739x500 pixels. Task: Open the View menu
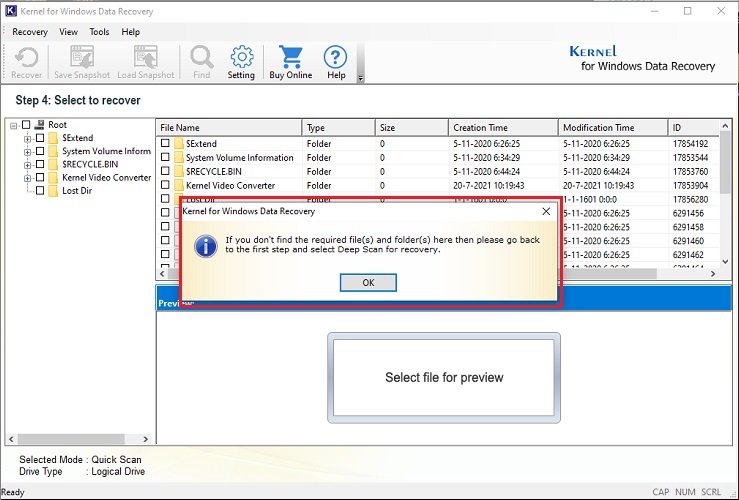[68, 32]
